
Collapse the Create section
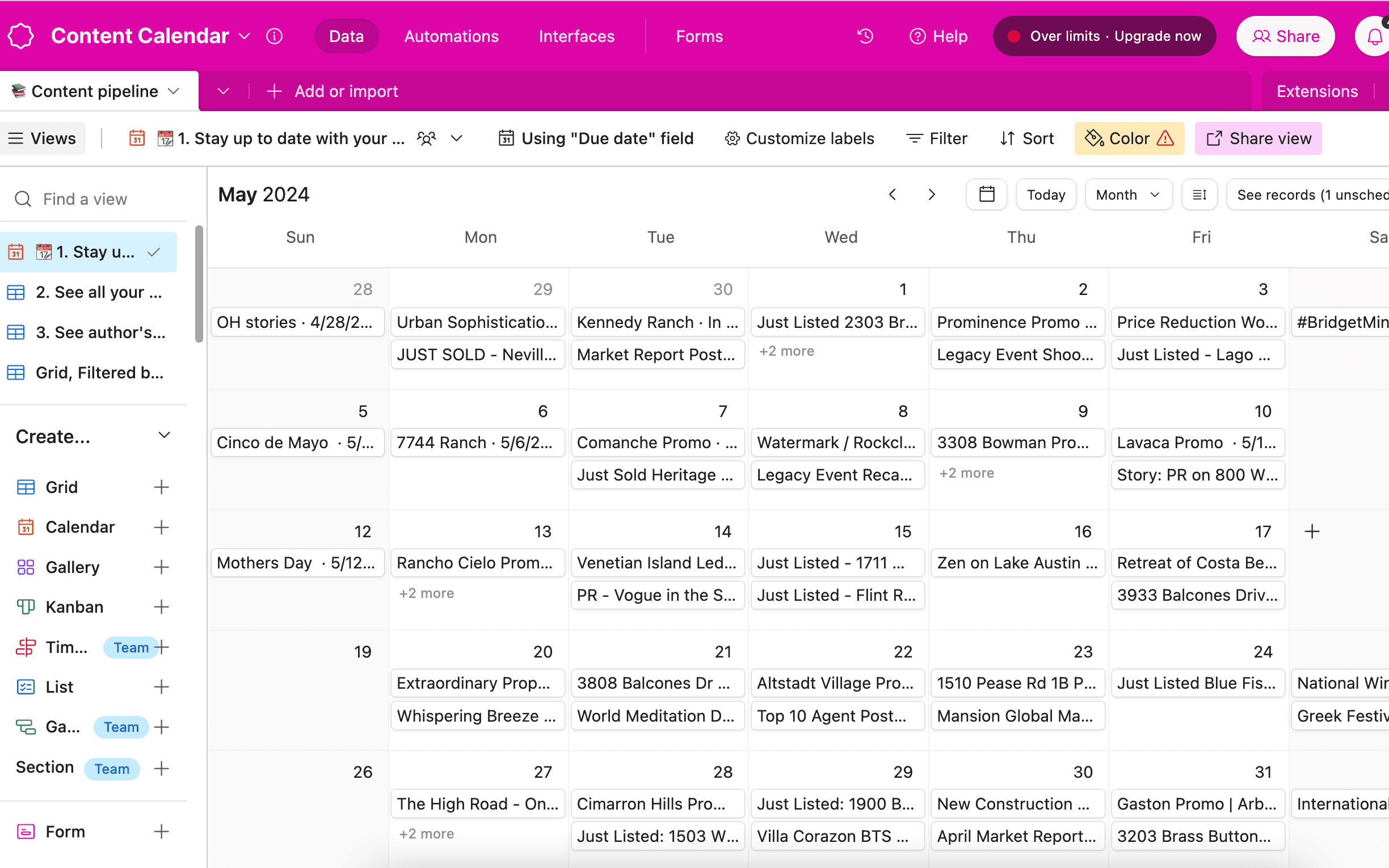[164, 436]
